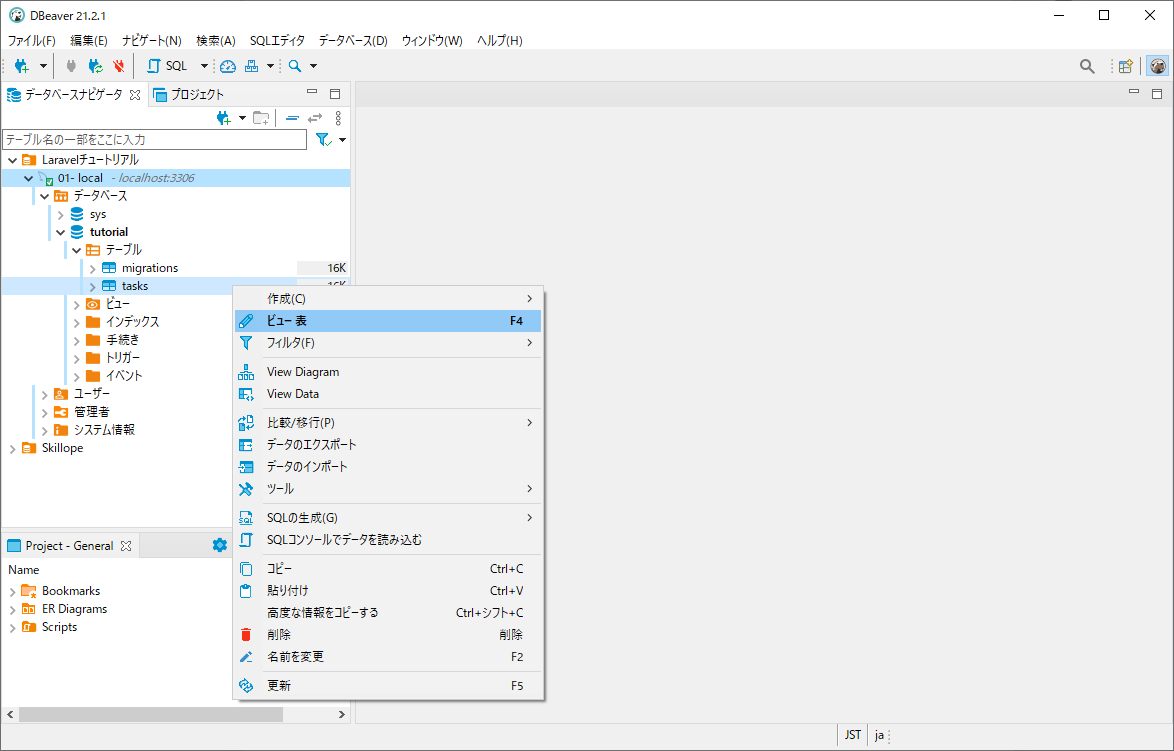Open the ヘルプ(H) menu
The image size is (1174, 751).
499,40
